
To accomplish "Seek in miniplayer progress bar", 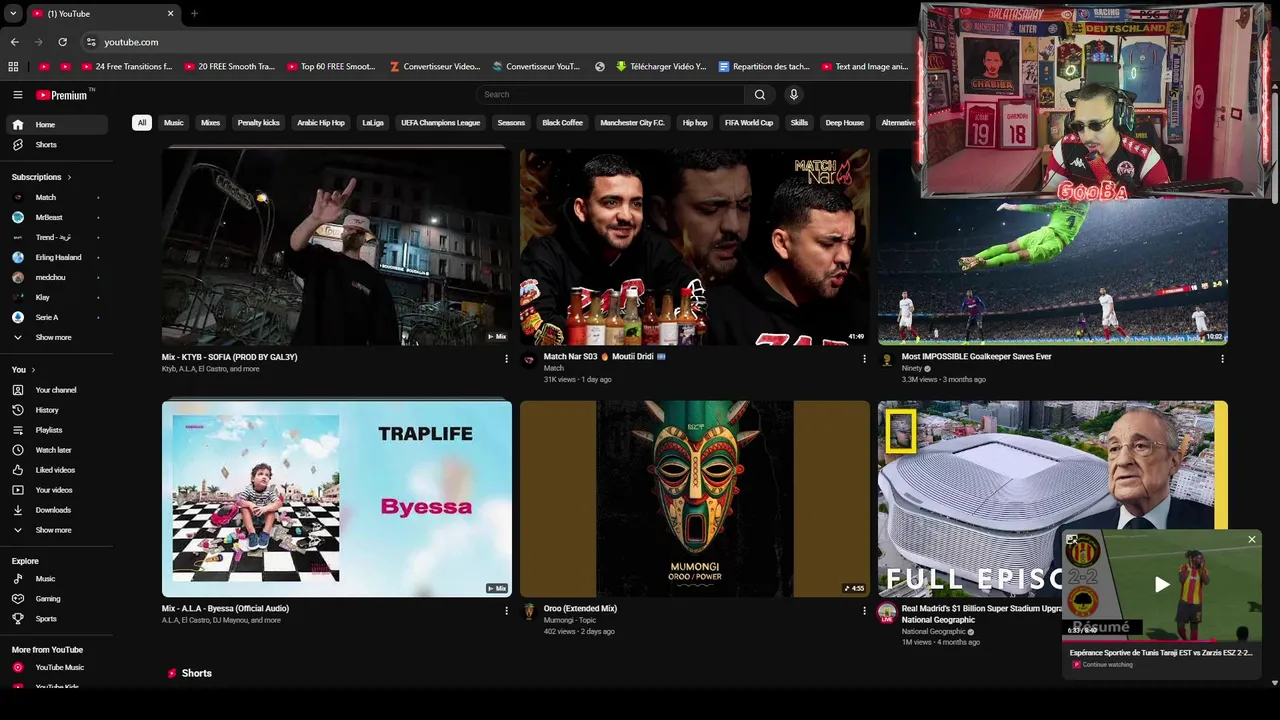I will click(1161, 640).
